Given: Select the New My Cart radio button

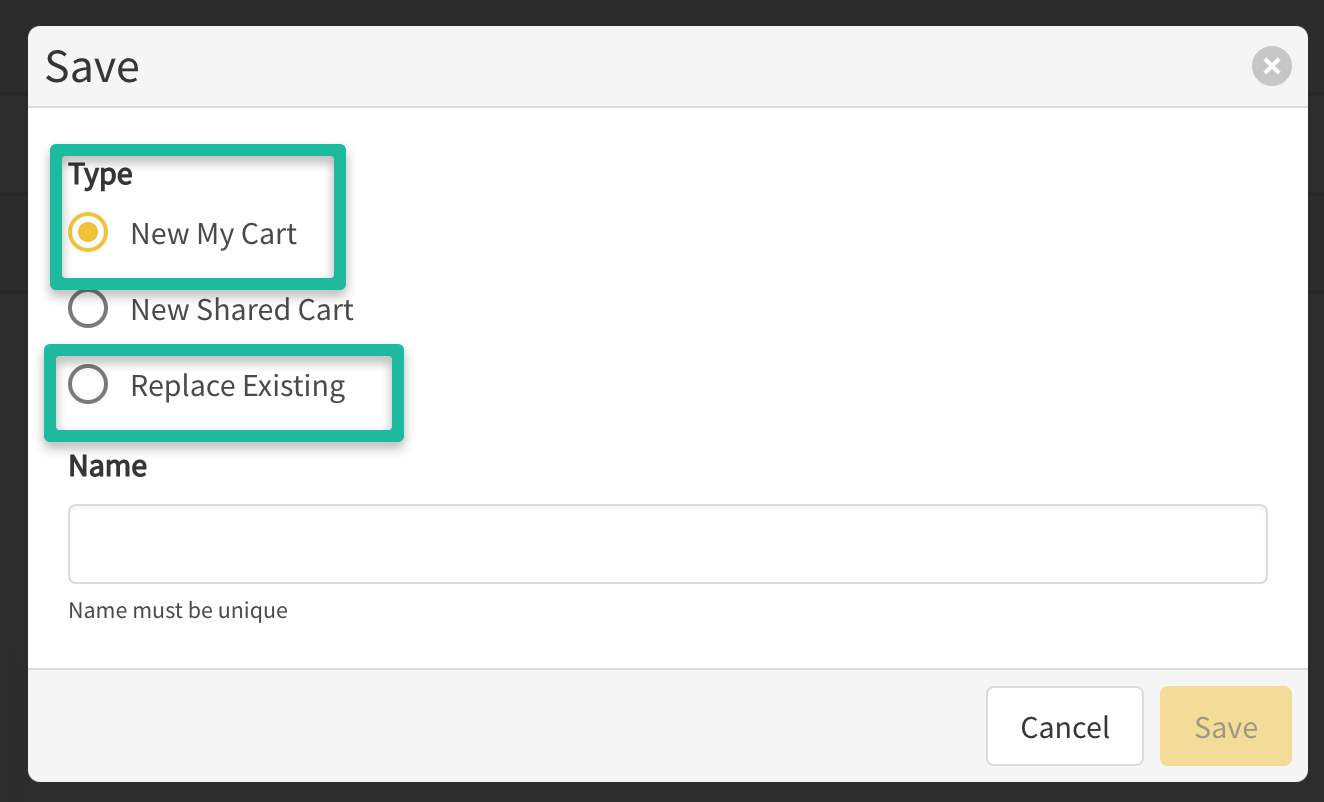Looking at the screenshot, I should click(x=88, y=233).
